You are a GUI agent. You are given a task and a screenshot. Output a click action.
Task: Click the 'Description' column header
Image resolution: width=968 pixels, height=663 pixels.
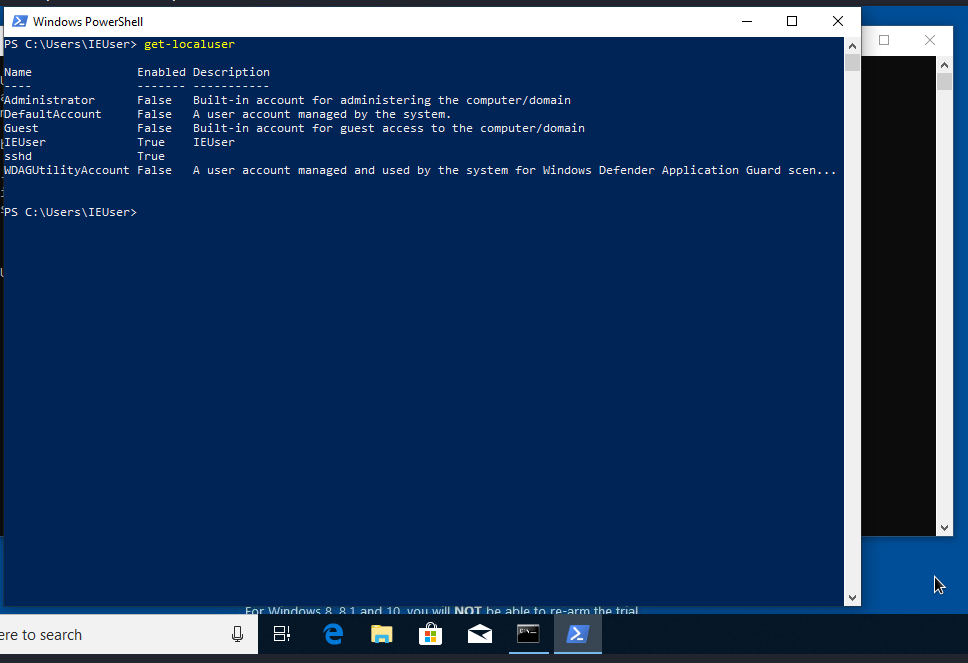(231, 72)
